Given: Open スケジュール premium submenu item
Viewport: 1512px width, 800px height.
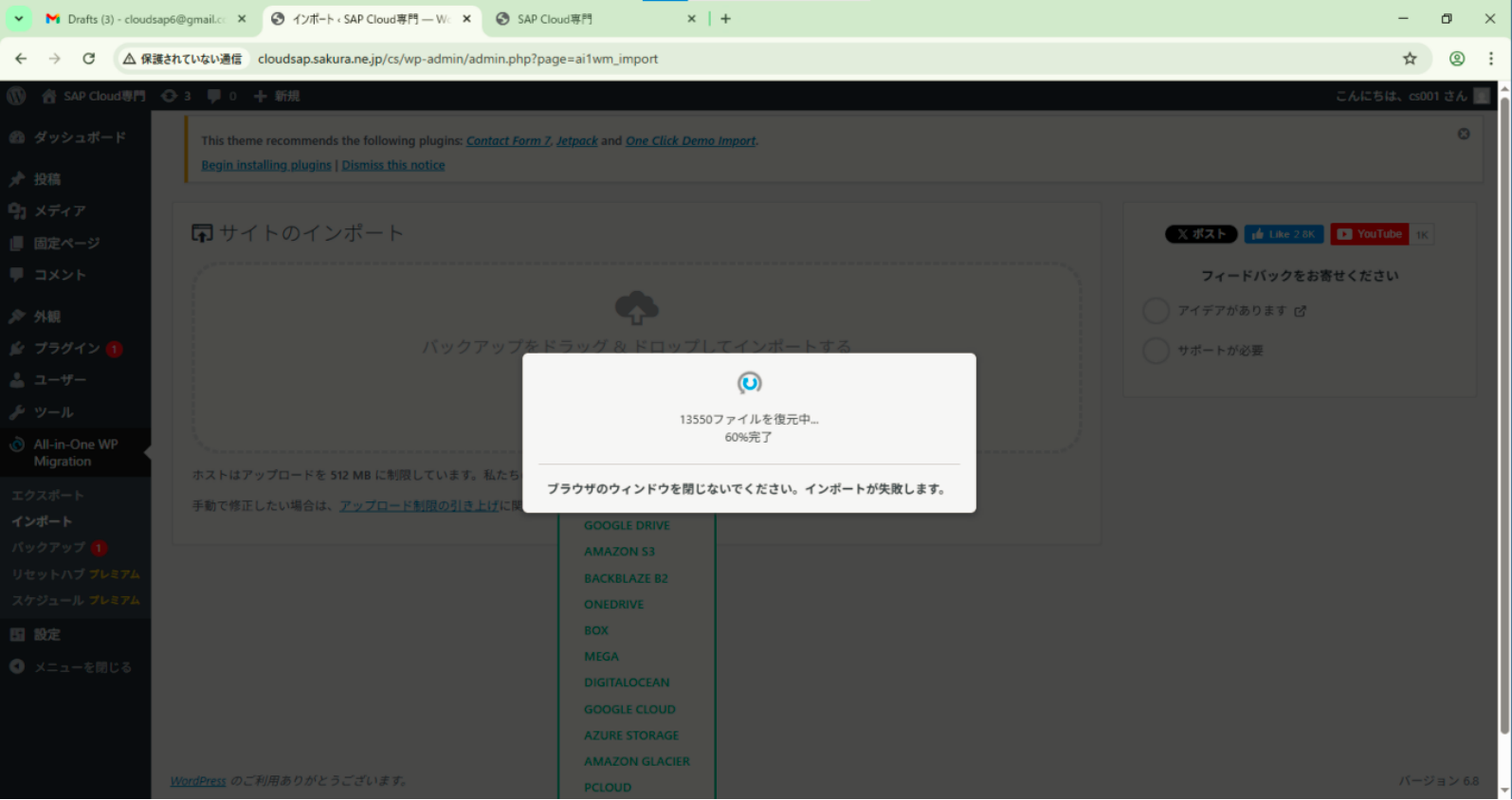Looking at the screenshot, I should (76, 601).
